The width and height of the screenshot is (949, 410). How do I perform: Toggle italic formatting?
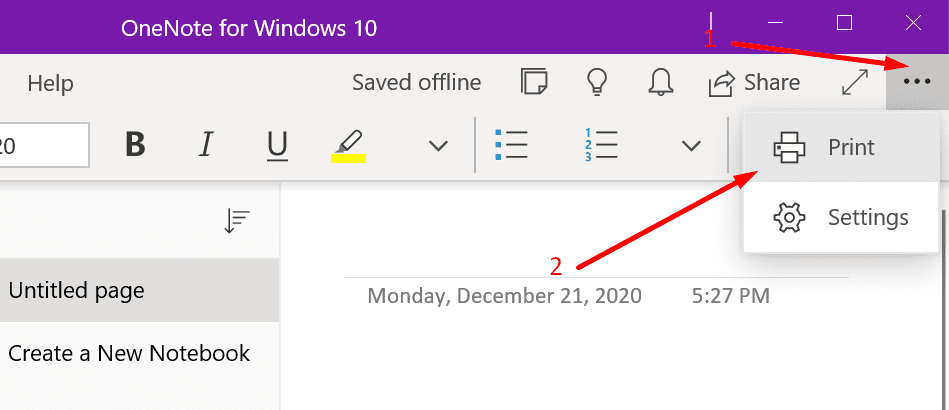pos(206,146)
